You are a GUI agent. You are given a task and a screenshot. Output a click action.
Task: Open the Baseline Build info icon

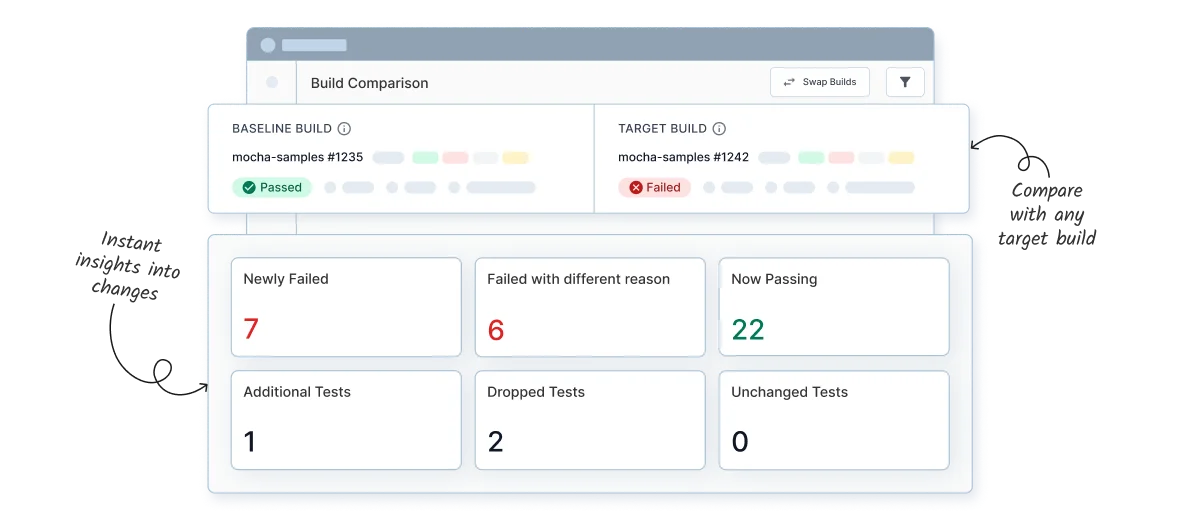344,129
